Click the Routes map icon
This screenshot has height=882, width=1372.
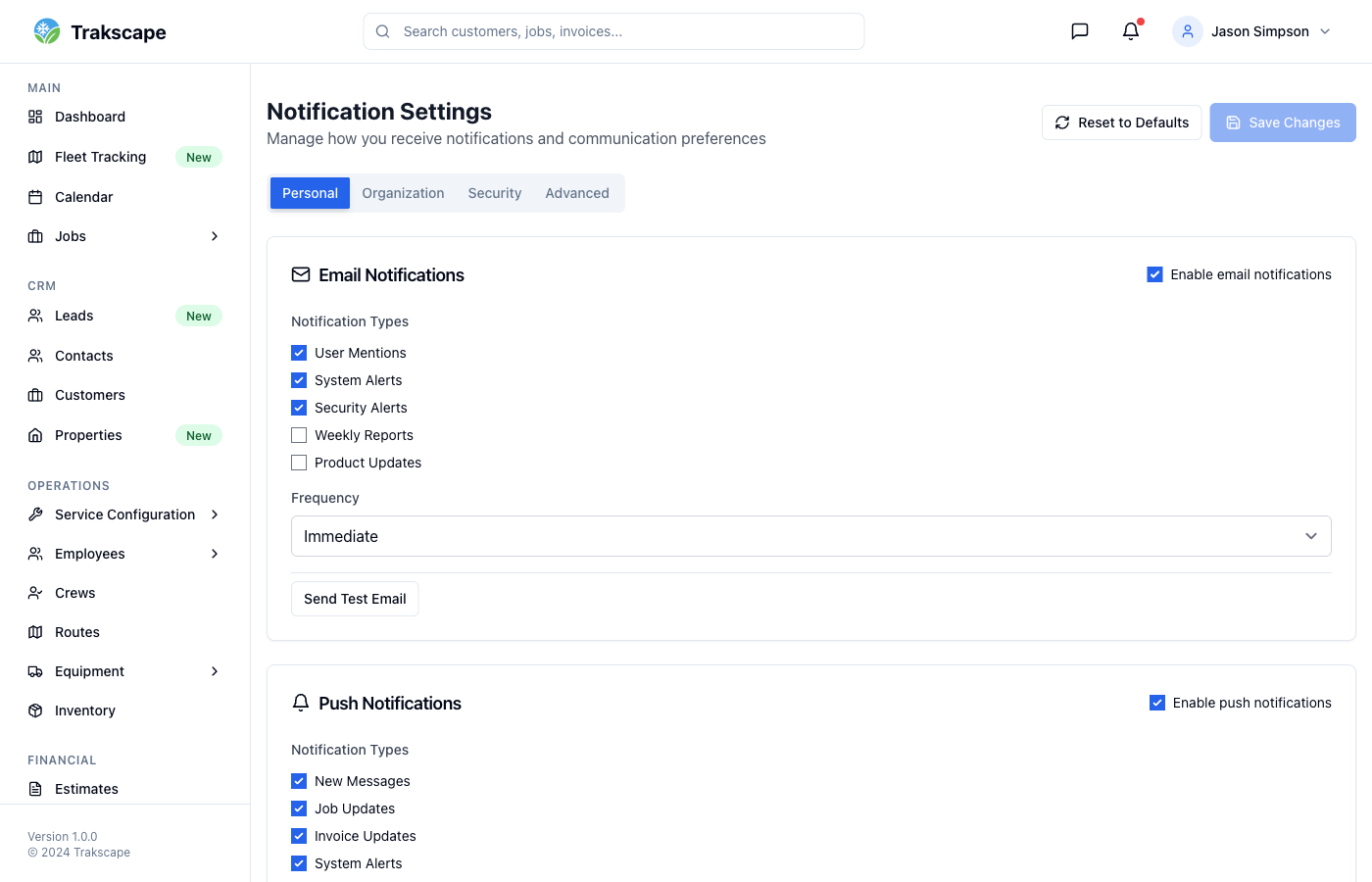pos(35,631)
